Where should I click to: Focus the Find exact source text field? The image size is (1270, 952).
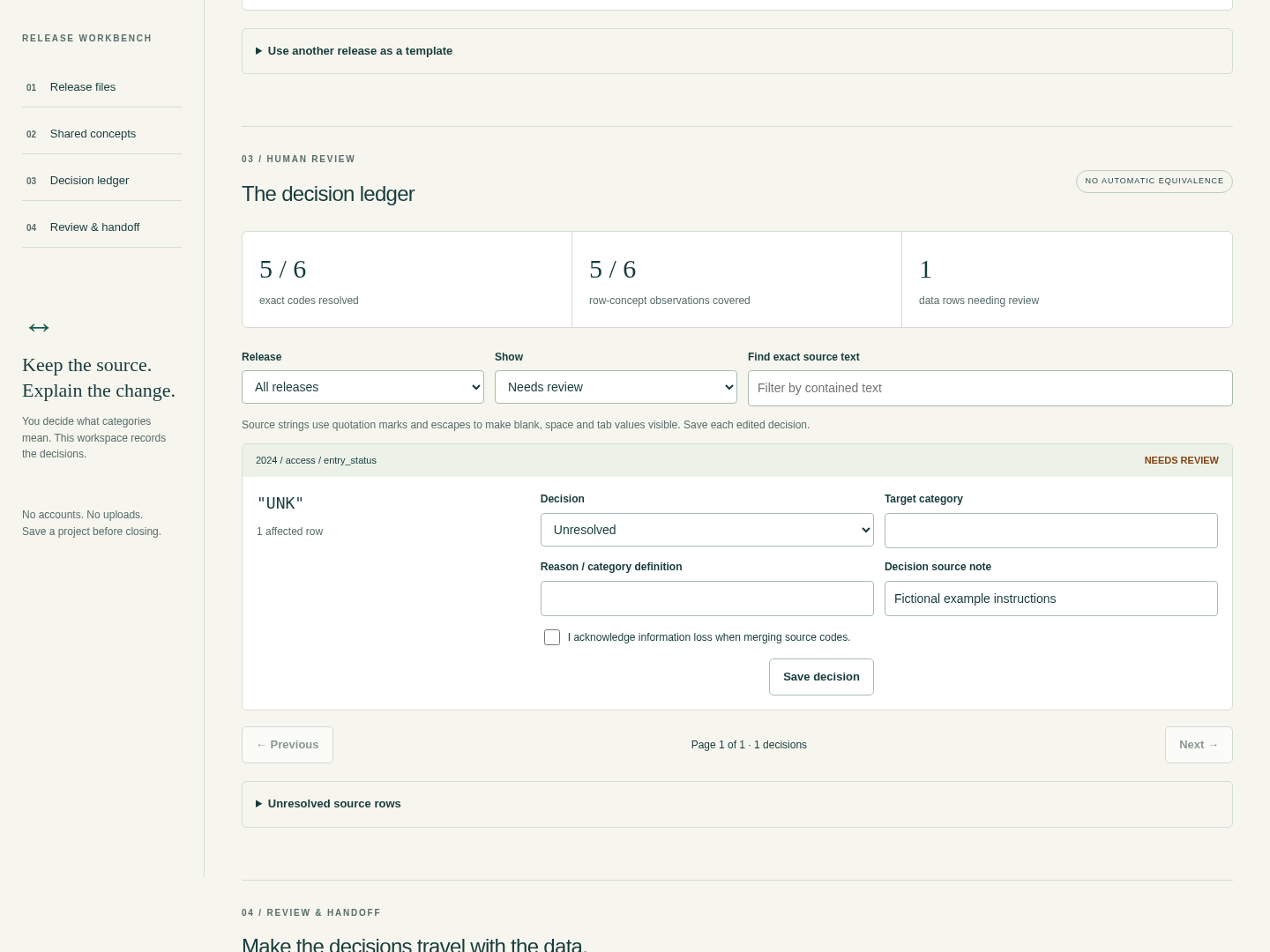click(x=990, y=388)
